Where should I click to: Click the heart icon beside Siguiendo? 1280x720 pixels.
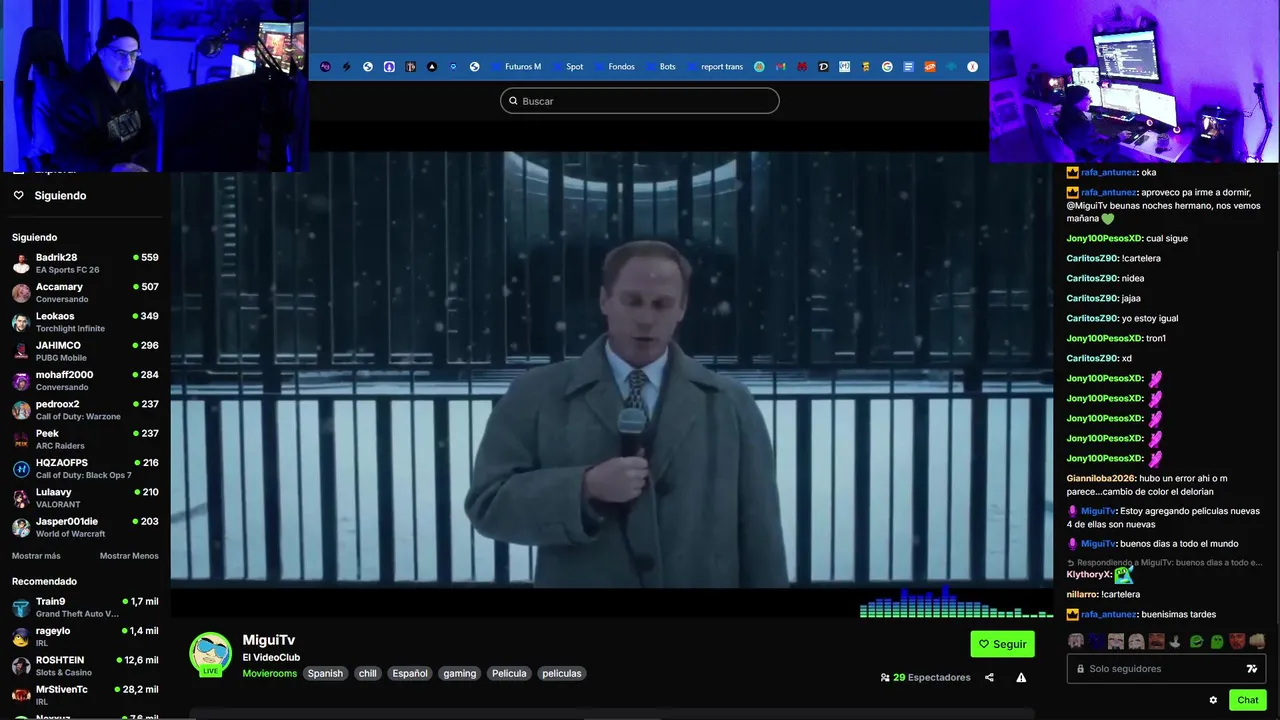coord(18,195)
